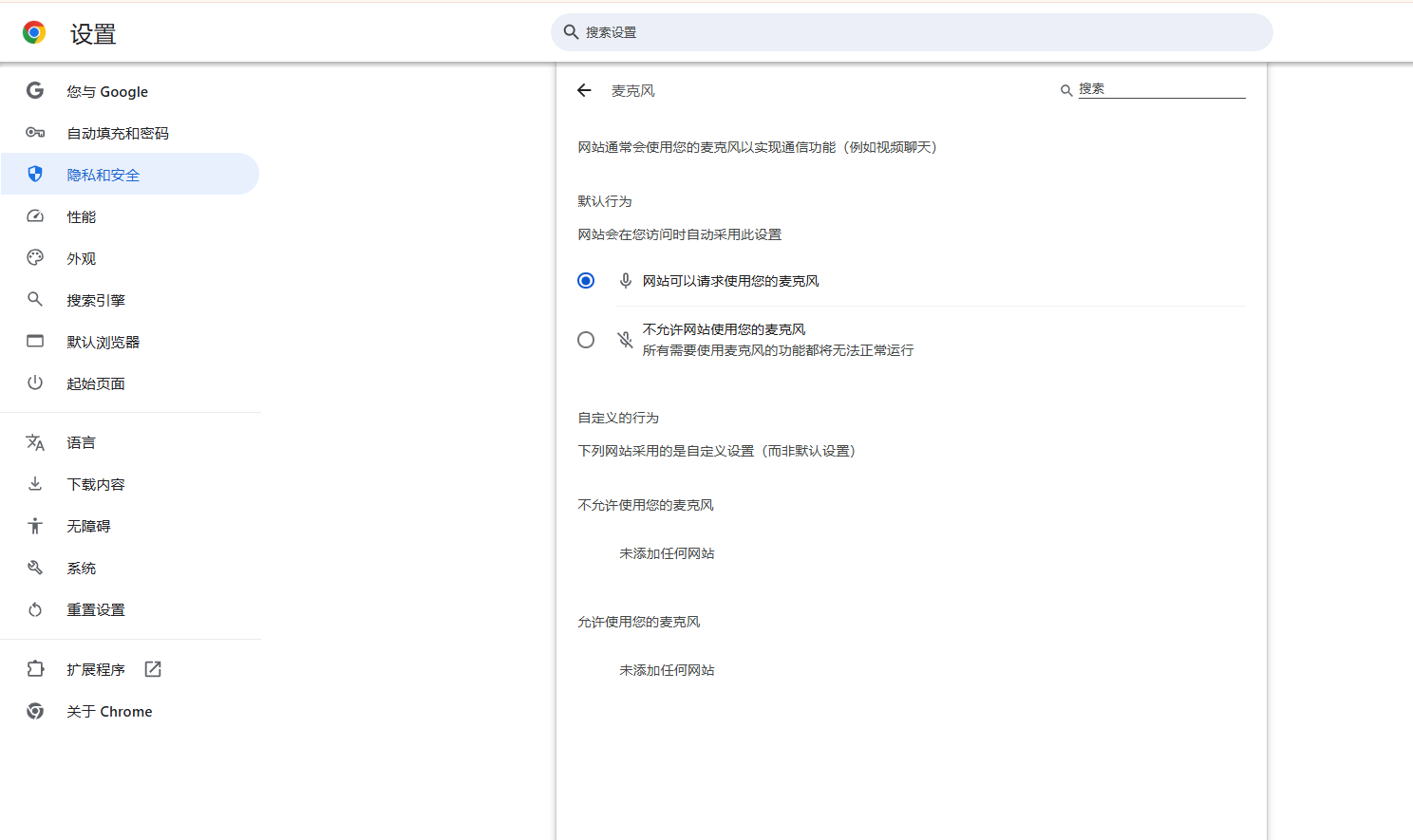1413x840 pixels.
Task: Click 所有需要使用麦克风的功能都将无法正常运行 description
Action: pos(778,350)
